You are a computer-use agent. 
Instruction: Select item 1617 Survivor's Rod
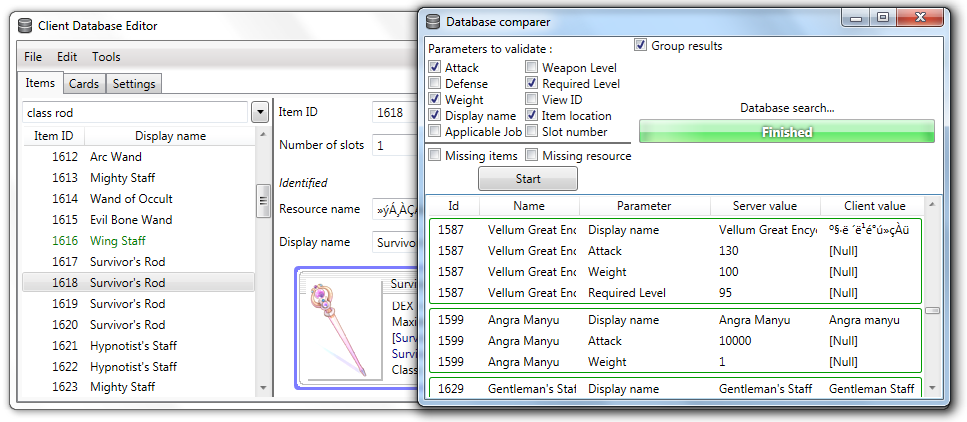[139, 262]
